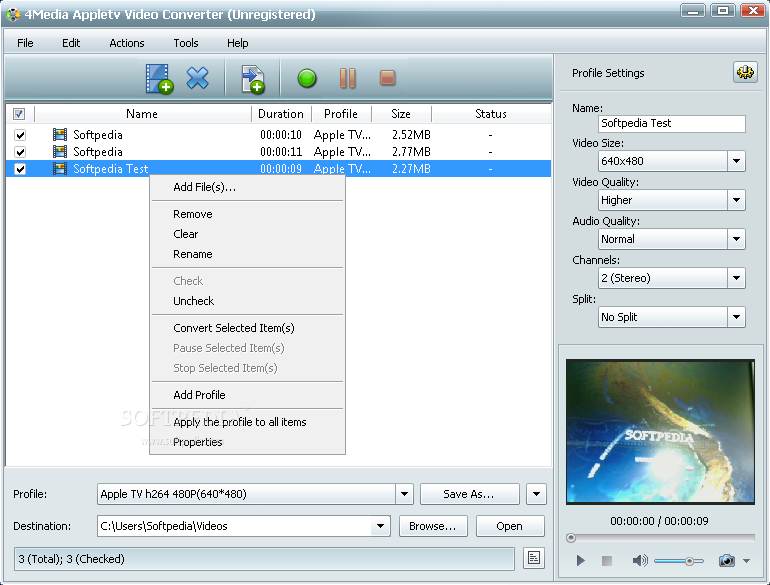Viewport: 770px width, 585px height.
Task: Click the Add File film-strip icon
Action: 159,79
